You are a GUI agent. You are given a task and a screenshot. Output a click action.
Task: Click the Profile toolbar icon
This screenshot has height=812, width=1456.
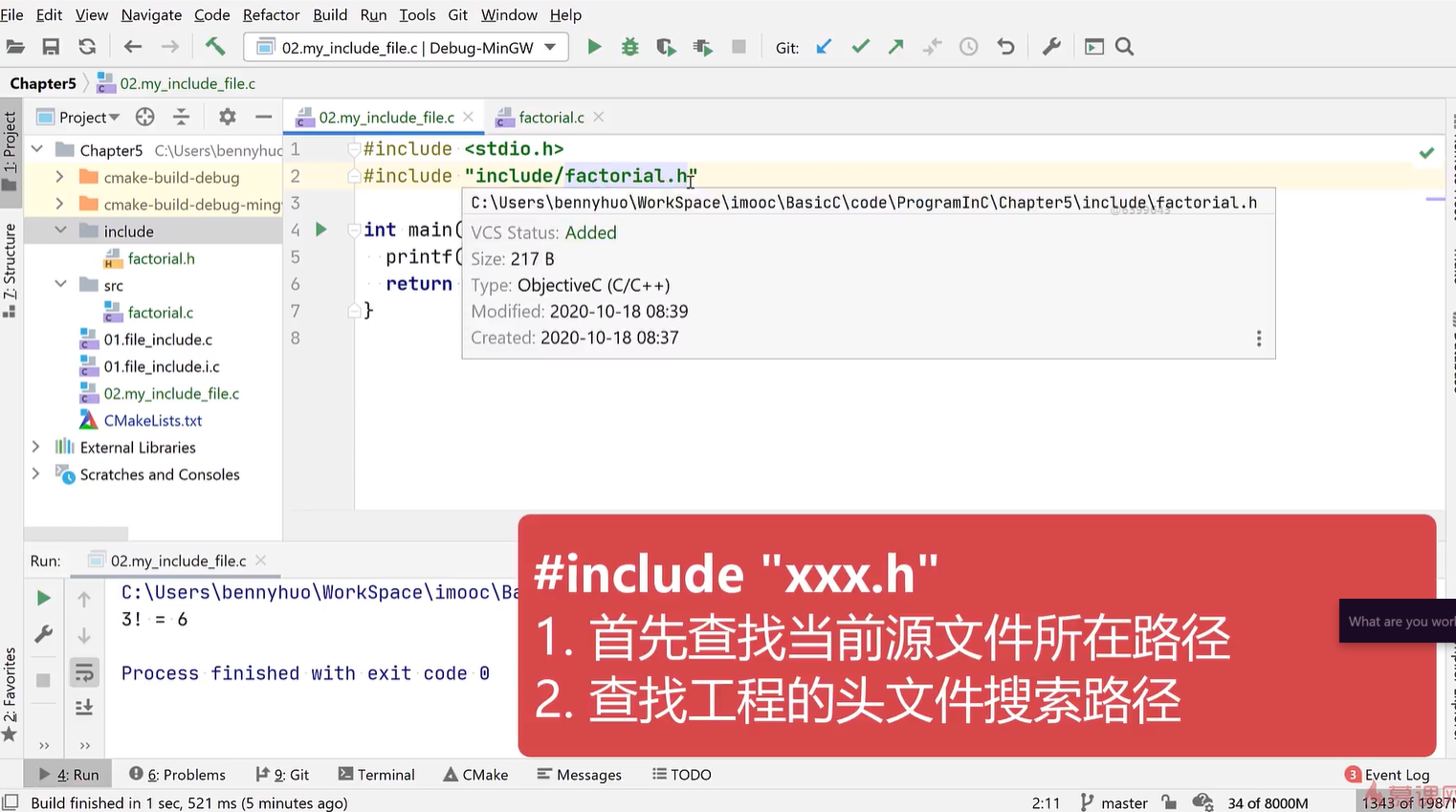click(x=703, y=47)
